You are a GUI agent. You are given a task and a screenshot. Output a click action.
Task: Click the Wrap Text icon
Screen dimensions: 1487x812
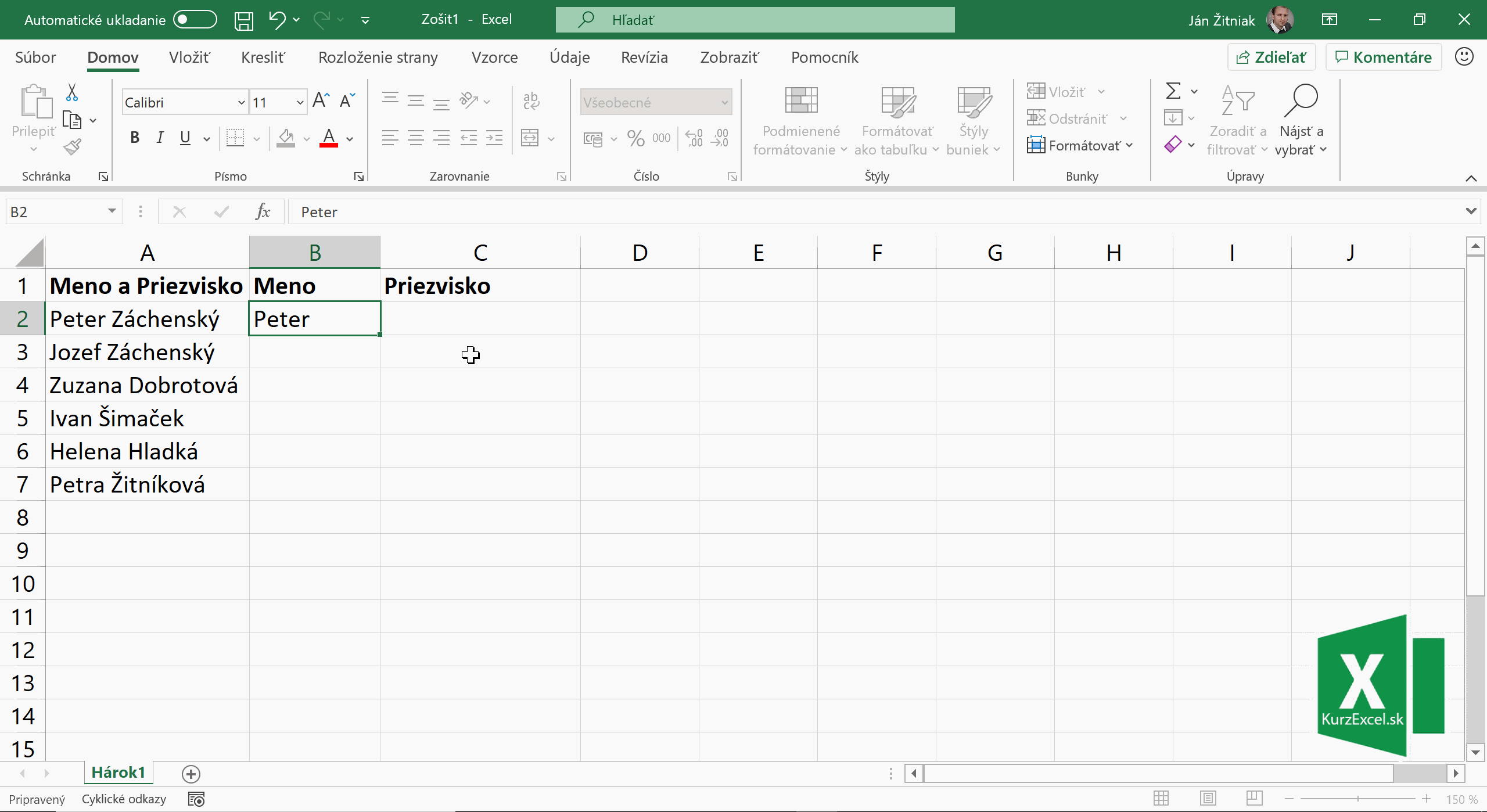(x=531, y=100)
